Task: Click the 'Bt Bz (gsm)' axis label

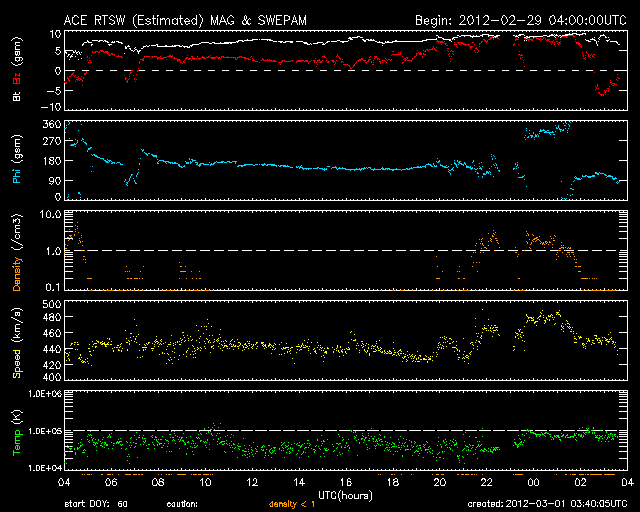Action: pyautogui.click(x=17, y=69)
